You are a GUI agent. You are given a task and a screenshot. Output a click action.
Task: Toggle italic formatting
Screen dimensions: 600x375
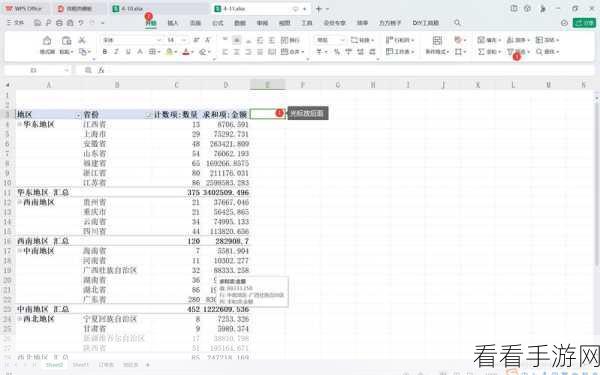coord(116,52)
